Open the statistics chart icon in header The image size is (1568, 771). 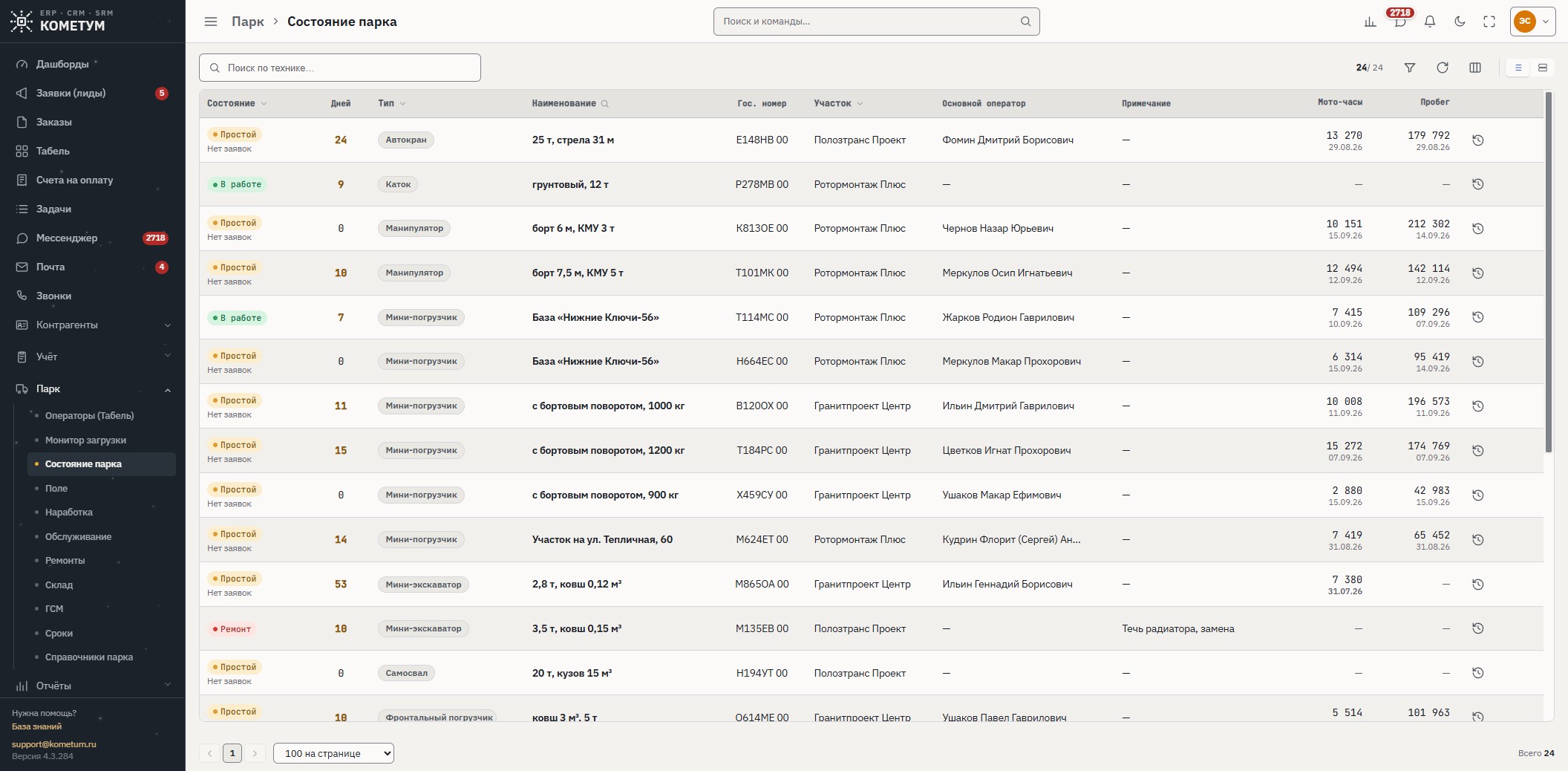pos(1370,22)
